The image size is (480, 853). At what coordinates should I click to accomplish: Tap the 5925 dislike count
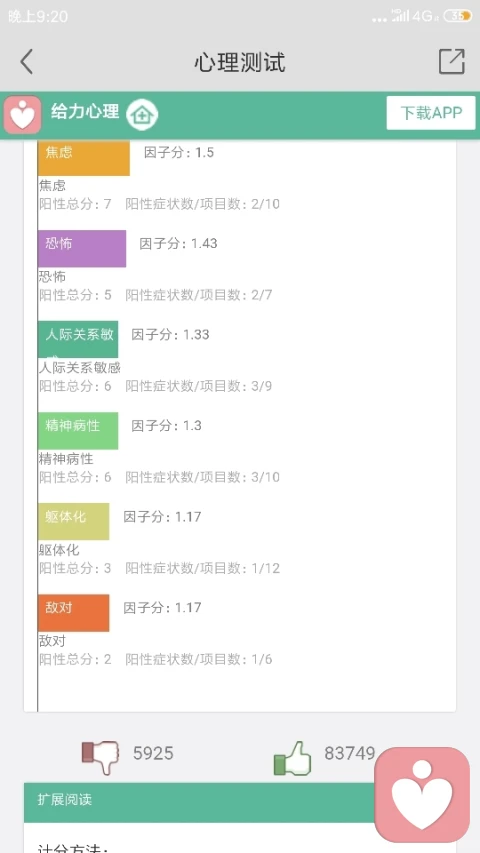[x=153, y=753]
